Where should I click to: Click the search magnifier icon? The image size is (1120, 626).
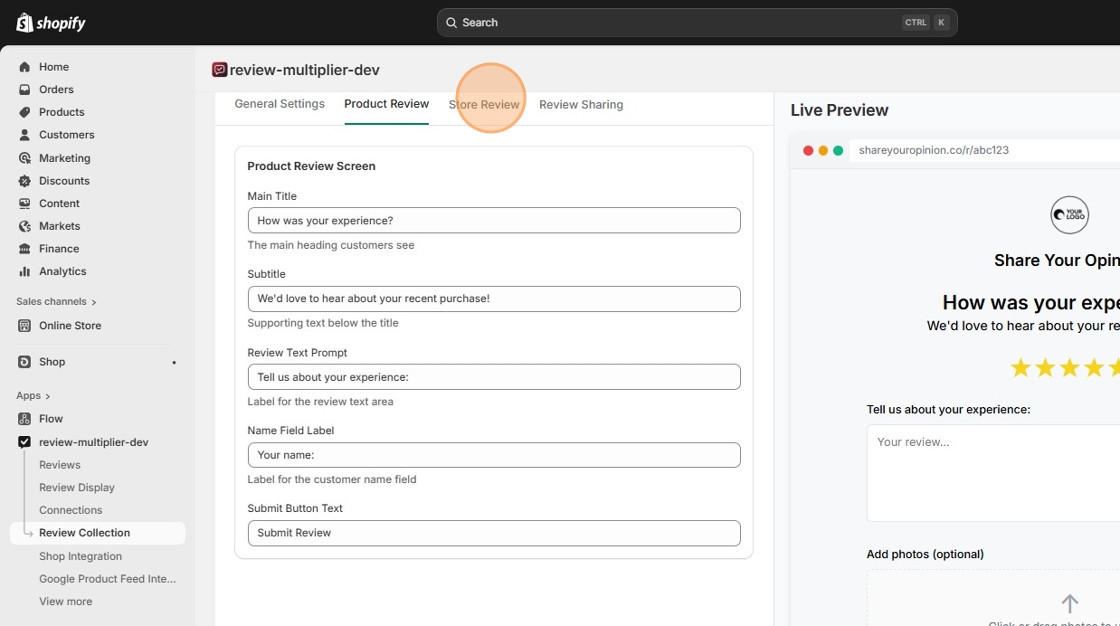pyautogui.click(x=451, y=23)
